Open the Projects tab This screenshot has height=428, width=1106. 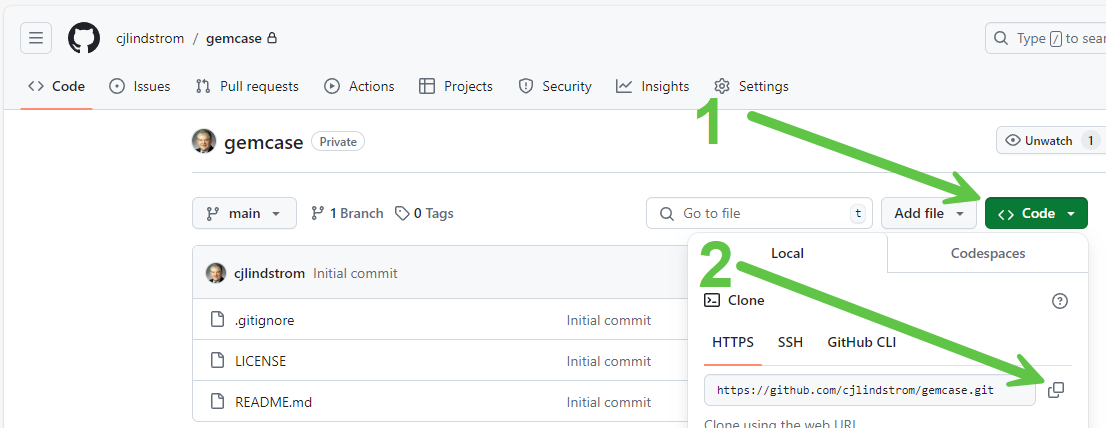pos(456,86)
